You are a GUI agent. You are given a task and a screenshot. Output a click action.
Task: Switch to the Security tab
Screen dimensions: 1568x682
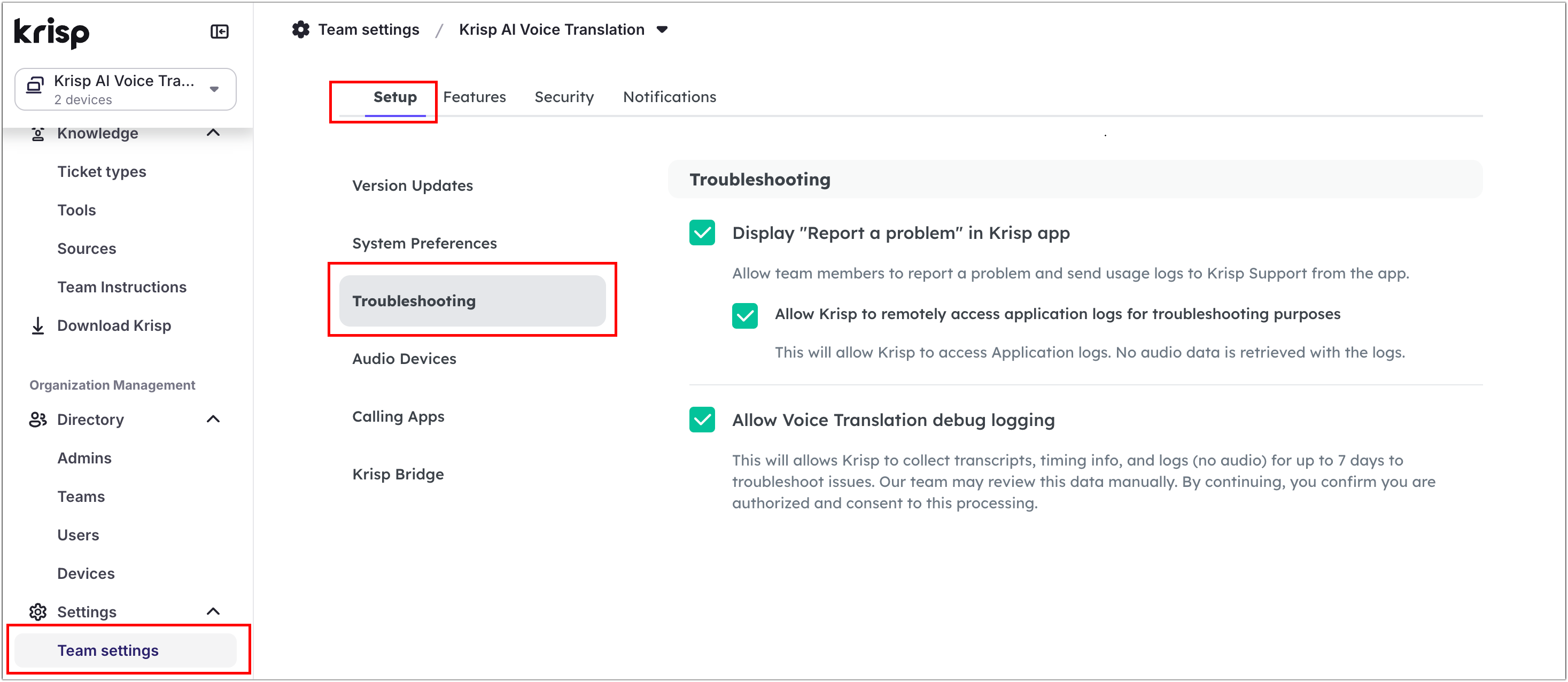pos(564,97)
